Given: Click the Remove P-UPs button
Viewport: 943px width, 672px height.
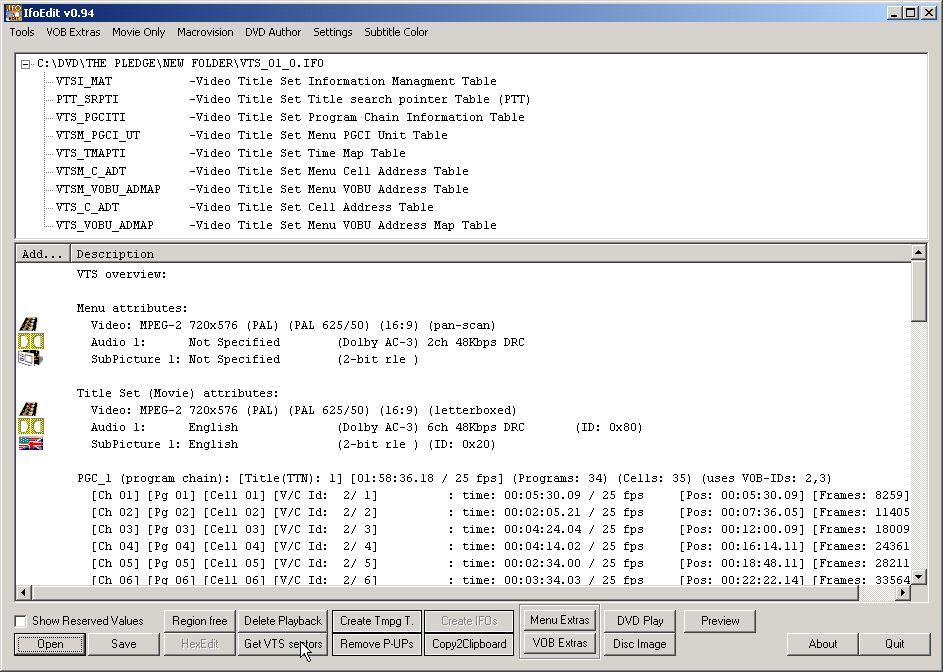Looking at the screenshot, I should click(x=376, y=644).
